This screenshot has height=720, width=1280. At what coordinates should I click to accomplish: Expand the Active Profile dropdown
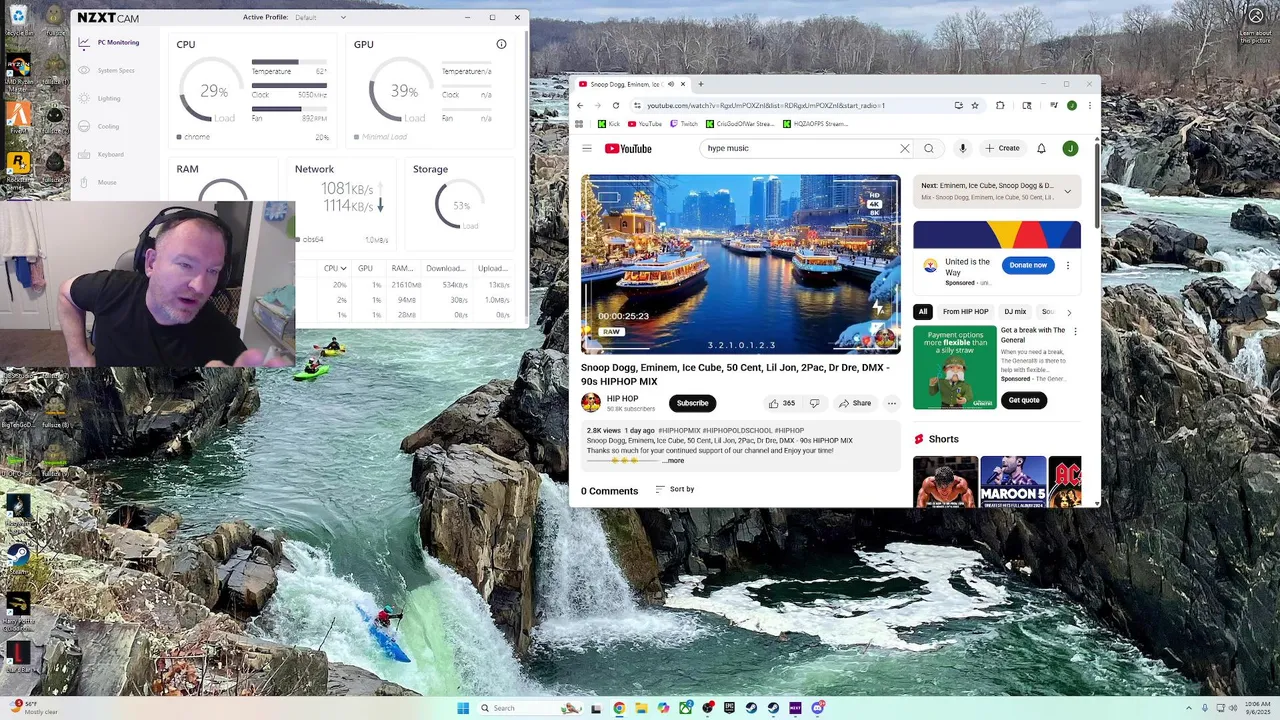tap(321, 17)
